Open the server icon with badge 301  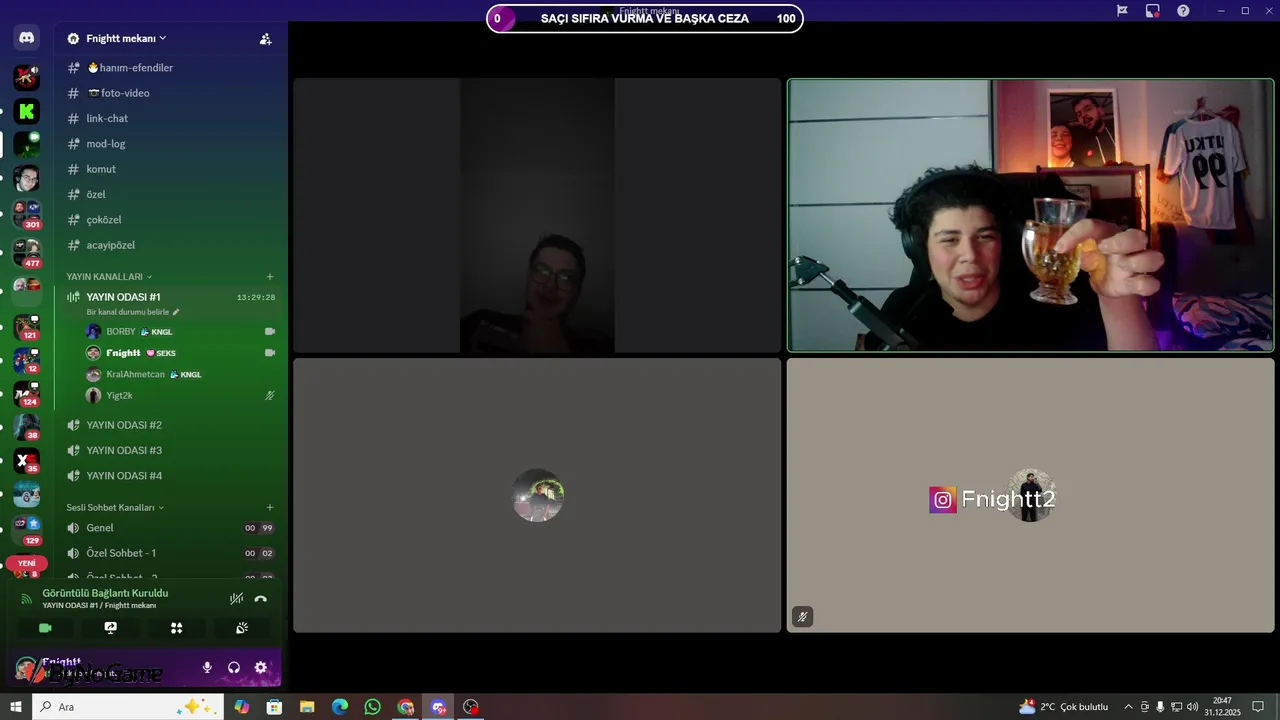pos(27,213)
